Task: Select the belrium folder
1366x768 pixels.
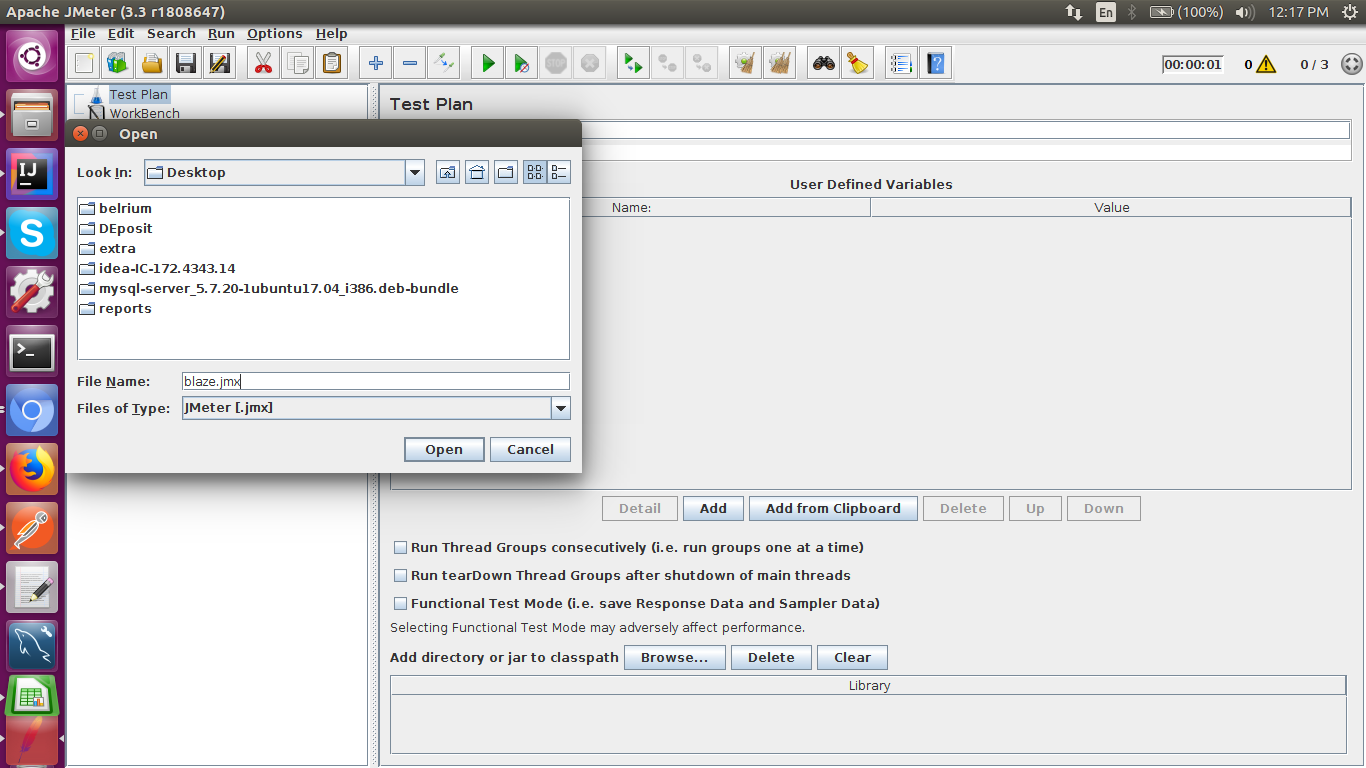Action: pyautogui.click(x=115, y=208)
